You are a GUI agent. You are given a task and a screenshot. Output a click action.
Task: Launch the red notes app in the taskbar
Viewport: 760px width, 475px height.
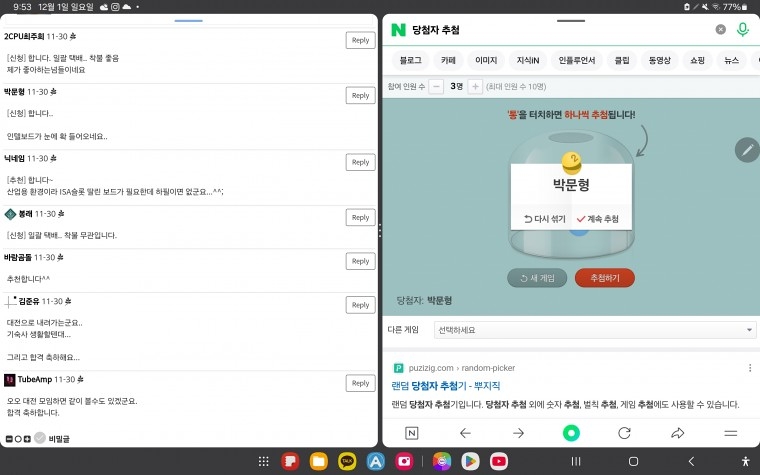(x=290, y=461)
